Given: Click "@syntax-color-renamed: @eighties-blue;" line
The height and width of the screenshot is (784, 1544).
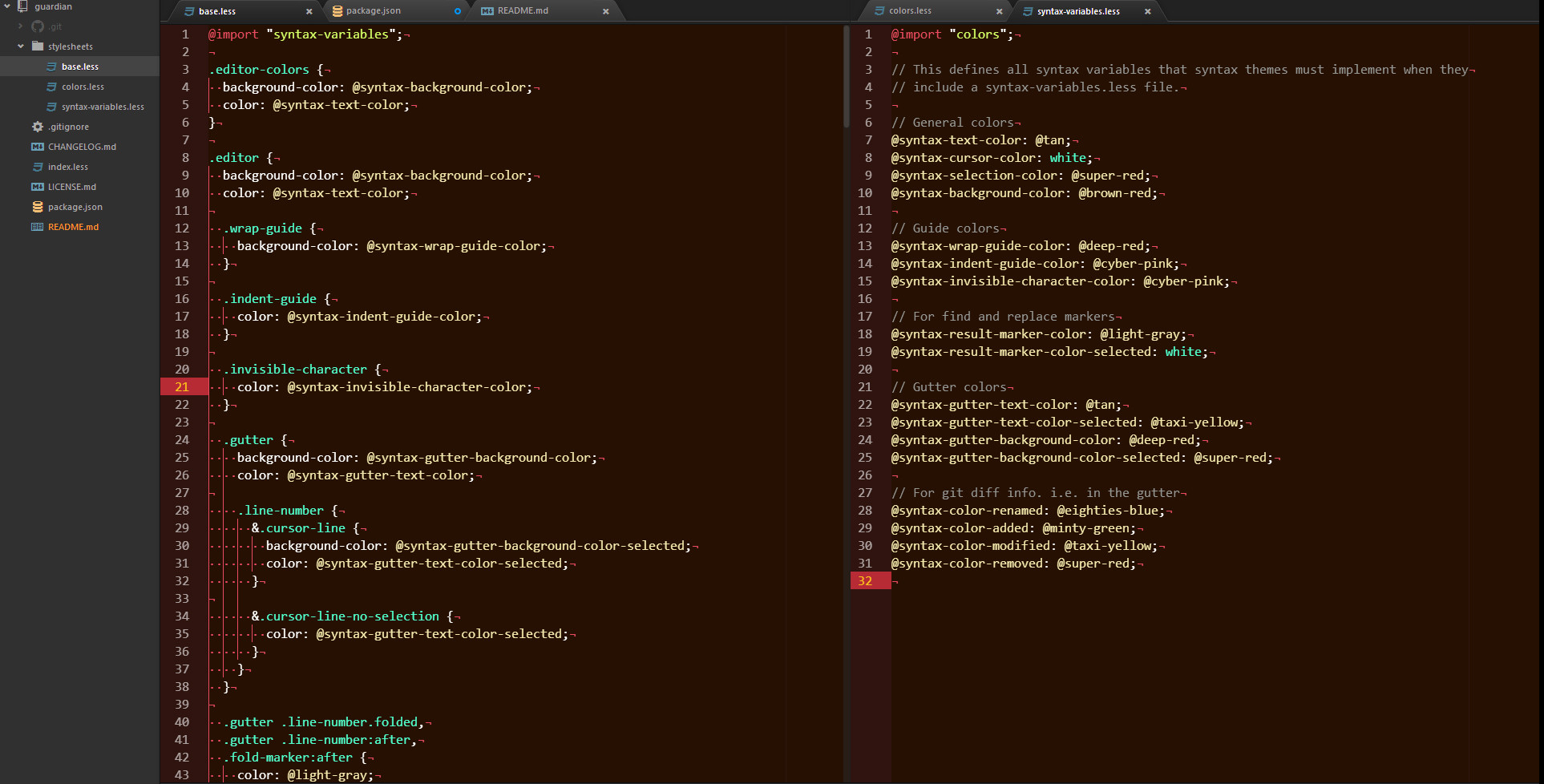Looking at the screenshot, I should 1028,511.
